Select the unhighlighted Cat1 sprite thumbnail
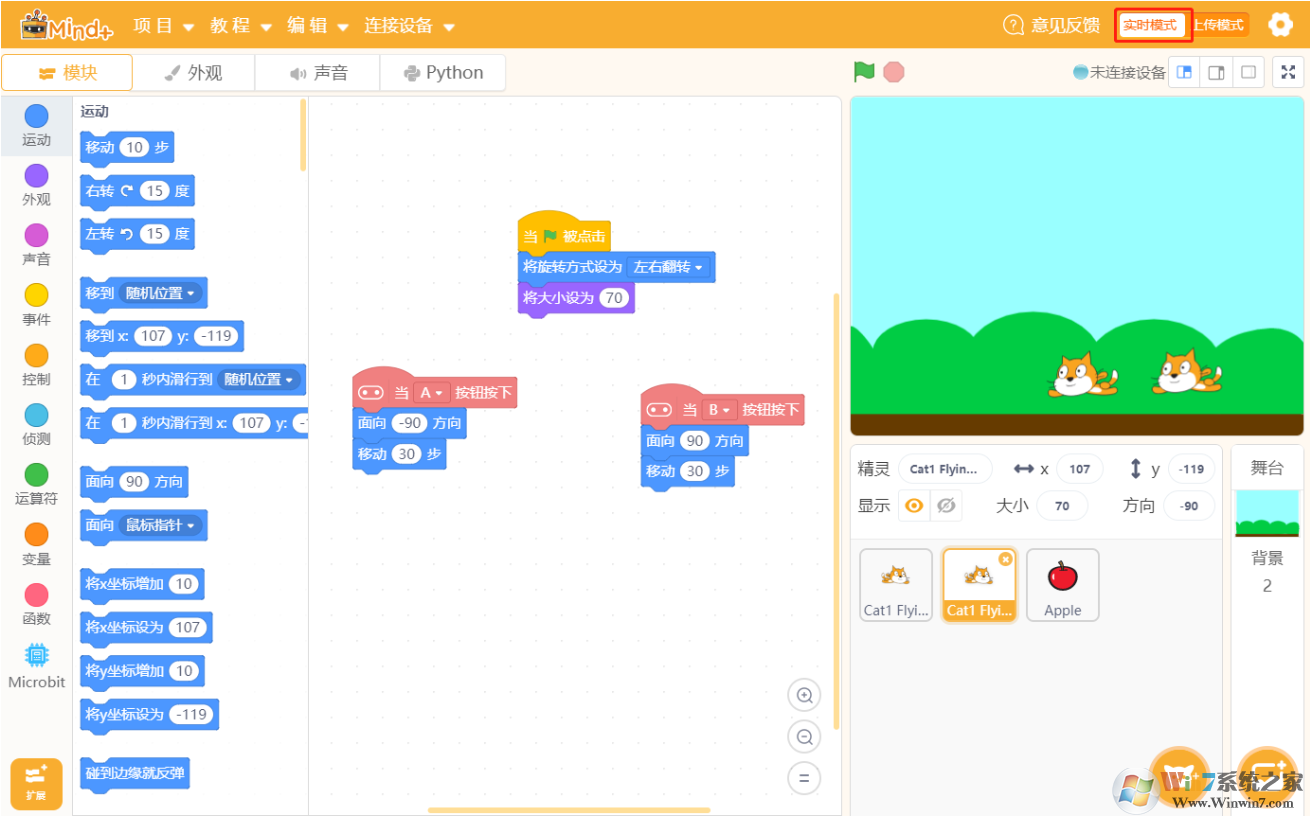This screenshot has height=817, width=1310. (896, 585)
